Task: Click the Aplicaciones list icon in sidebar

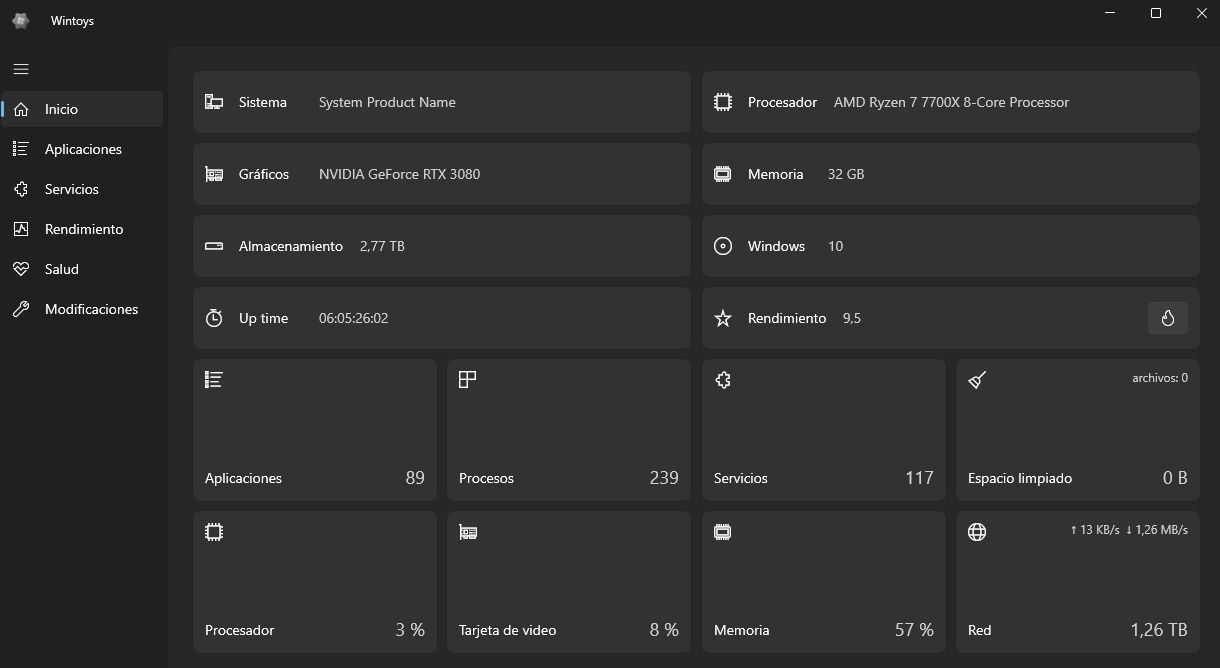Action: pos(21,149)
